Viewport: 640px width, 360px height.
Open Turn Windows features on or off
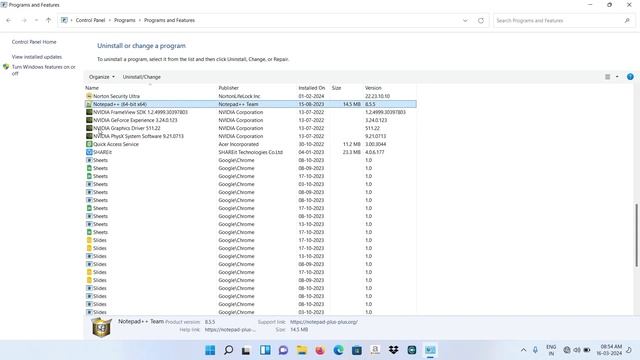click(x=43, y=70)
